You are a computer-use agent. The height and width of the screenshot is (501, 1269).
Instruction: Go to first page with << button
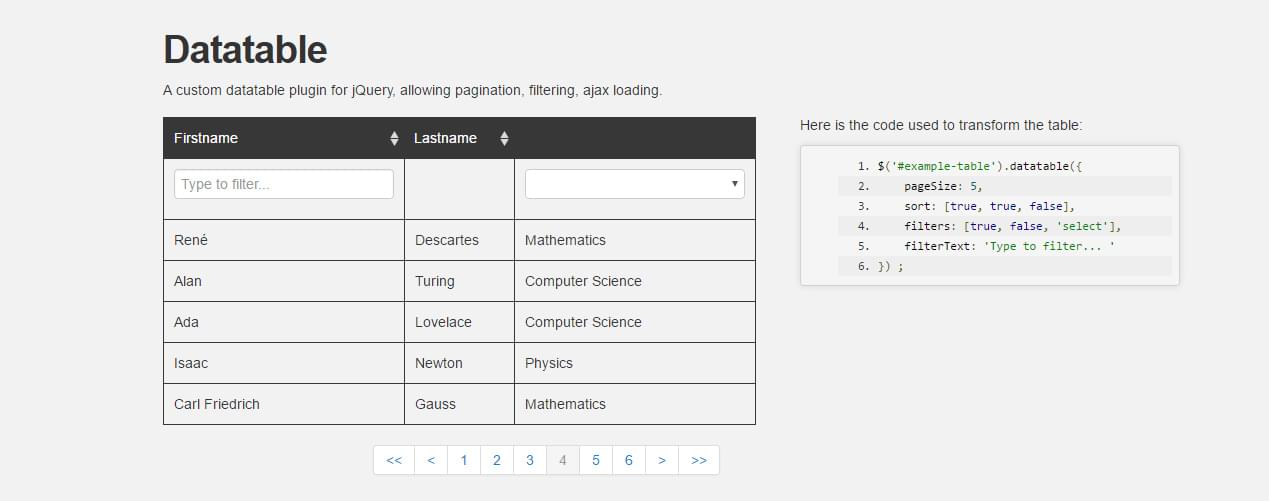394,460
